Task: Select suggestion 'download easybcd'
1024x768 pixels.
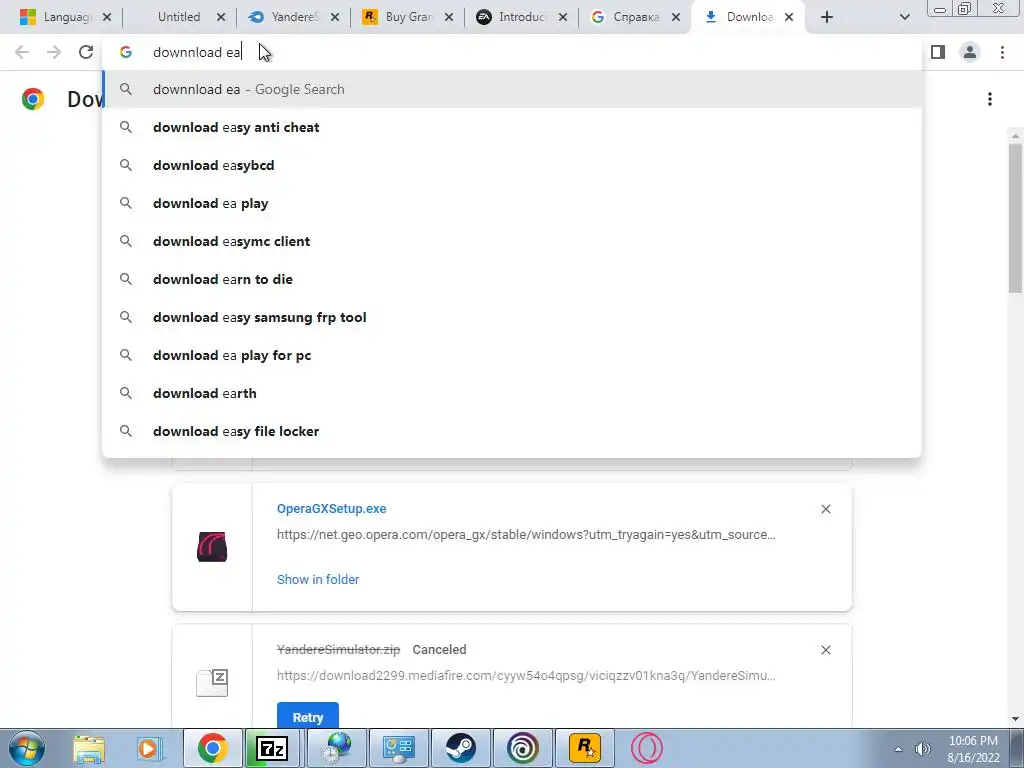Action: pos(512,165)
